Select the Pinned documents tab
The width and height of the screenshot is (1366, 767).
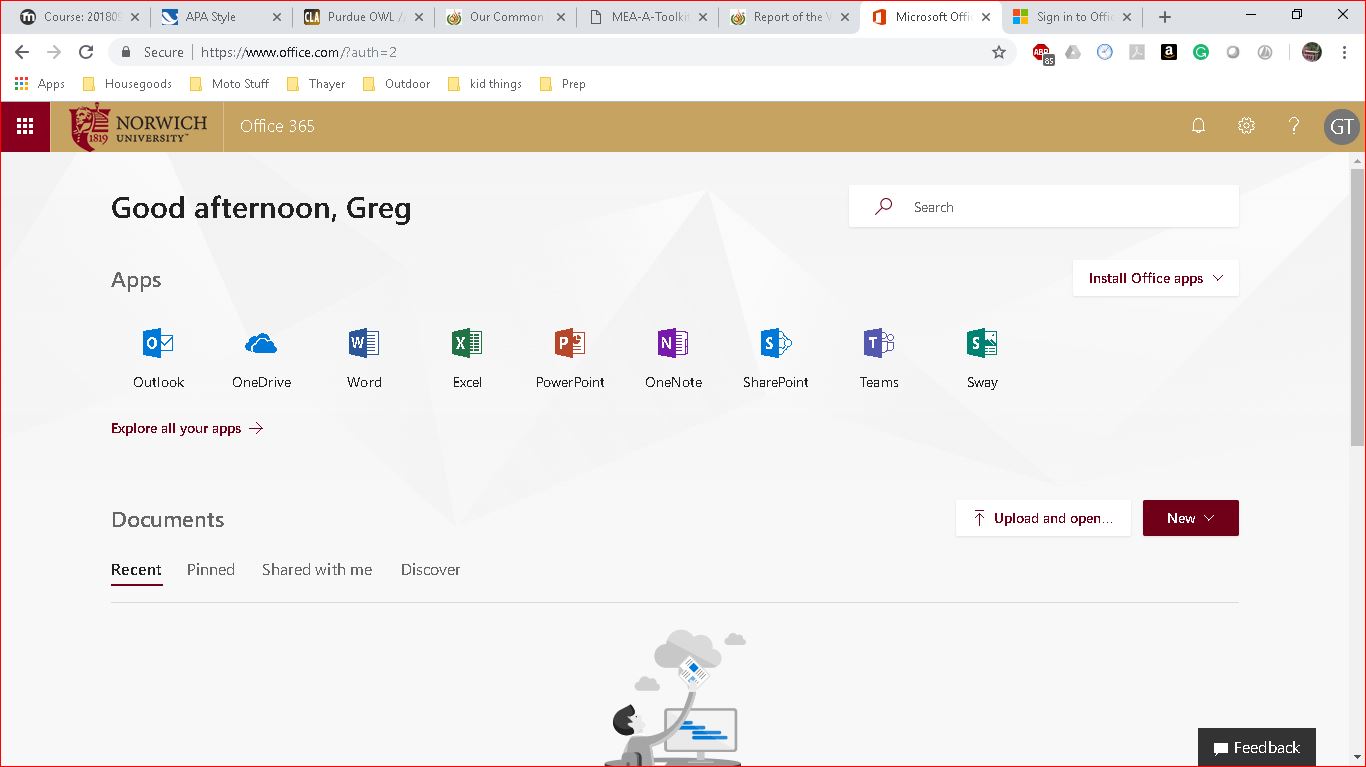click(210, 570)
